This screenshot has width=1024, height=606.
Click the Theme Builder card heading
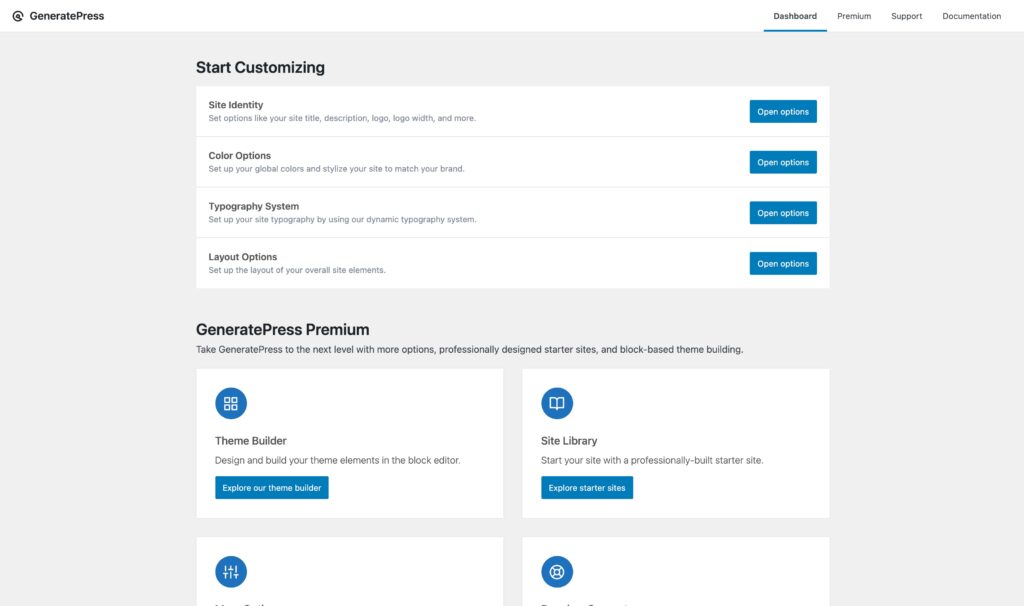click(251, 441)
